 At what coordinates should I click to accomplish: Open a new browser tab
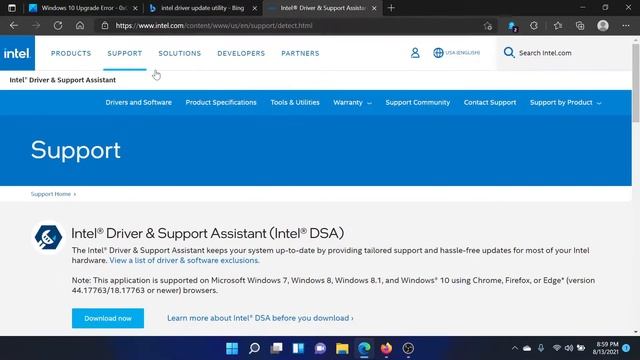[391, 8]
